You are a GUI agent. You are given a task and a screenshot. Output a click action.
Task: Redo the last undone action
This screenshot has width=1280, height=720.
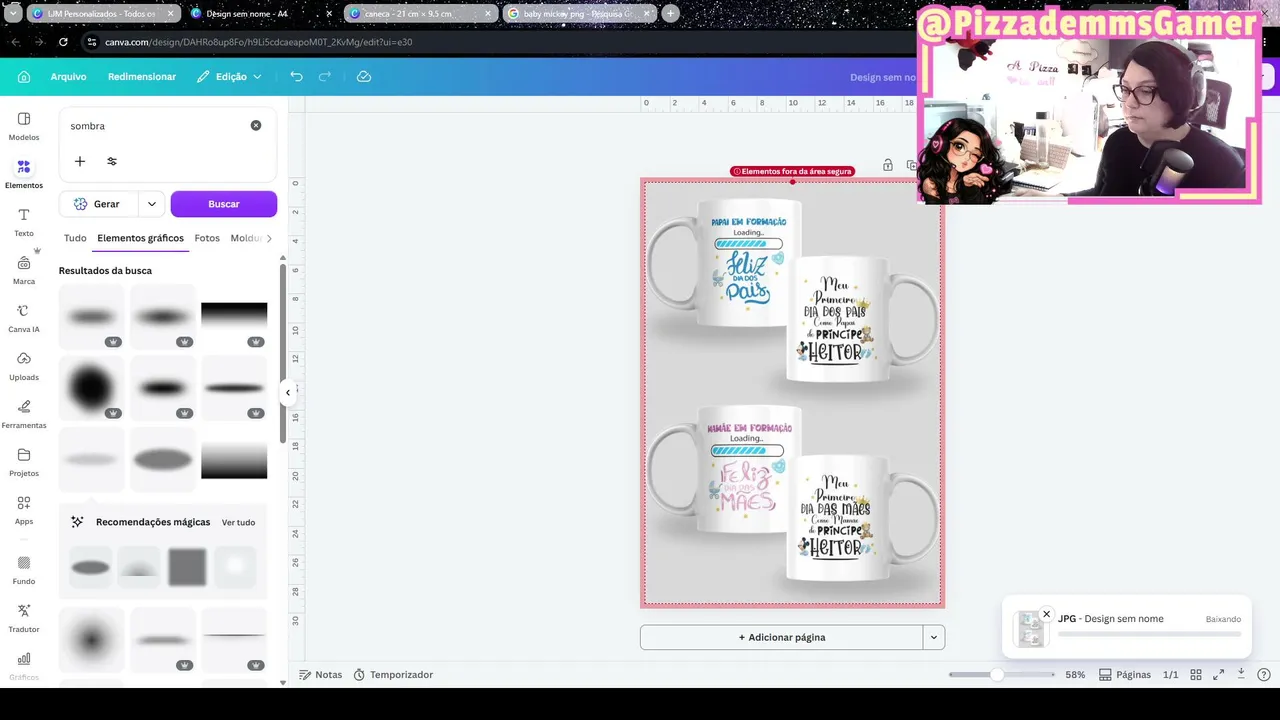pos(325,77)
